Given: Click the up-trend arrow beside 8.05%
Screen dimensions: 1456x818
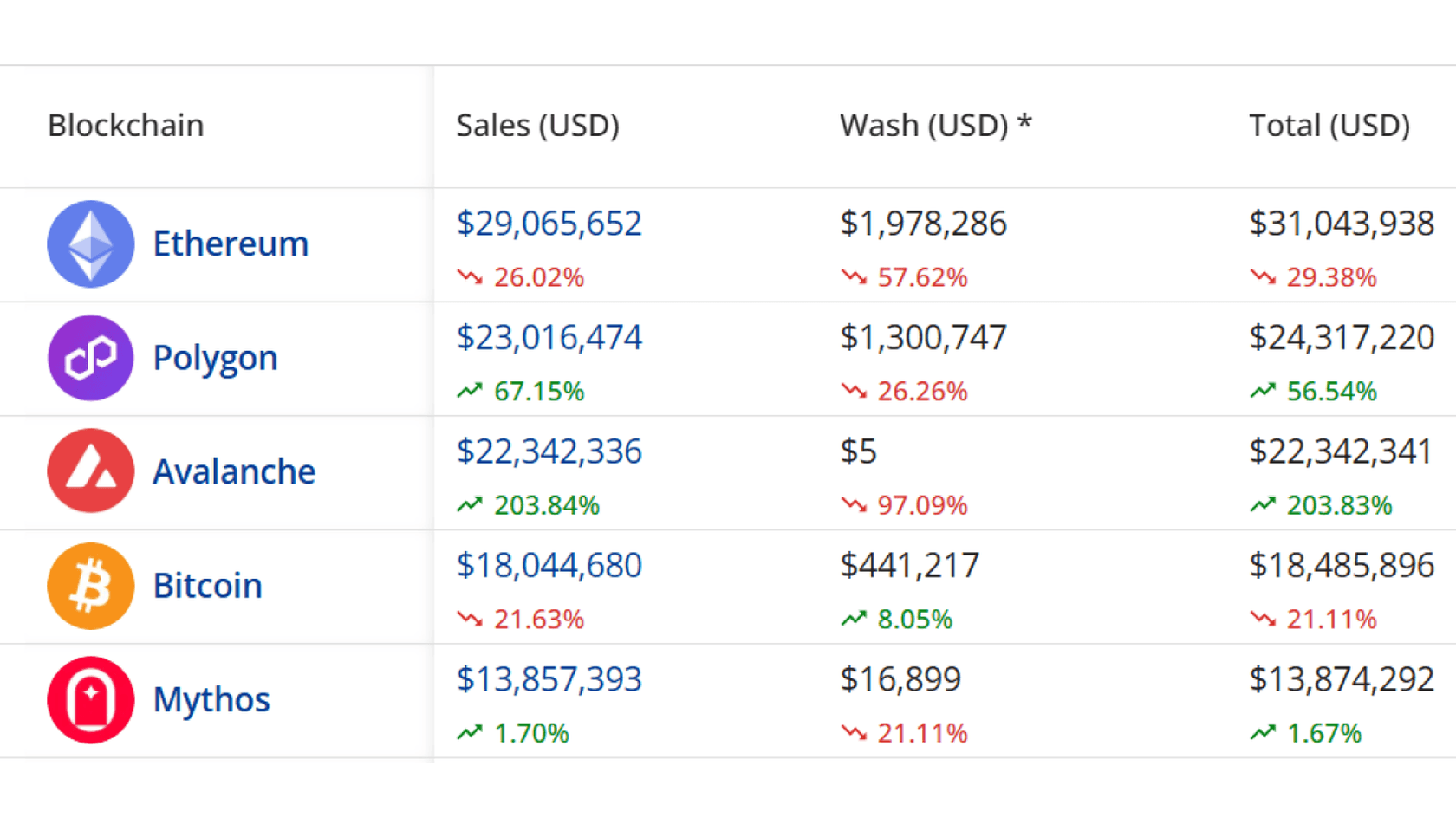Looking at the screenshot, I should (854, 619).
